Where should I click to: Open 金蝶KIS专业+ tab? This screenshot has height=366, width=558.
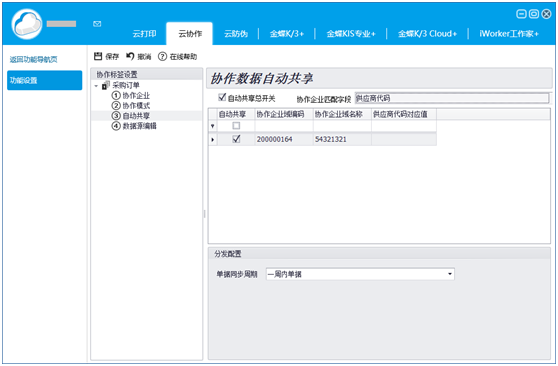[x=351, y=34]
